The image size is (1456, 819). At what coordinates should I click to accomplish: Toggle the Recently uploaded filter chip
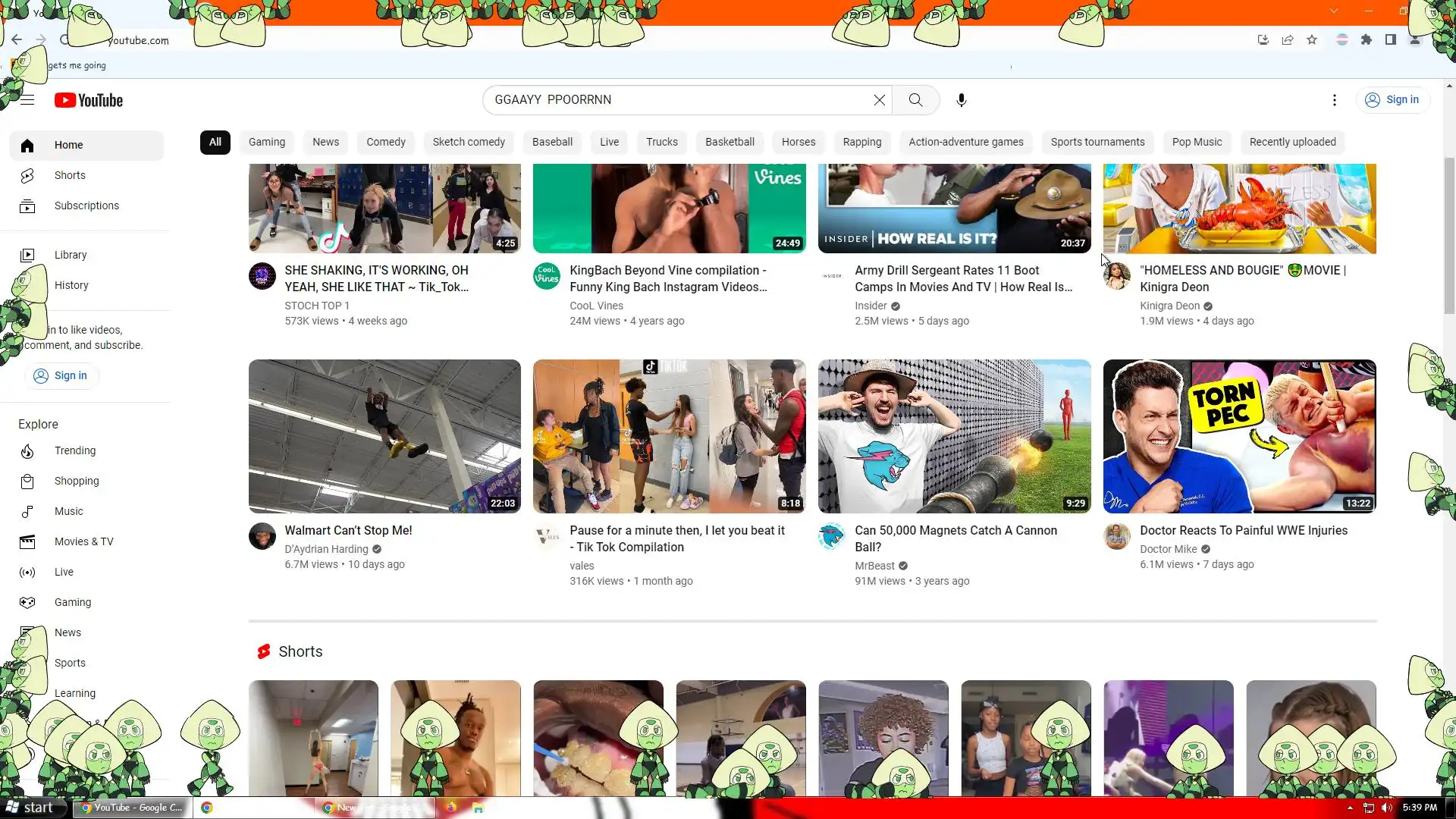pos(1292,142)
